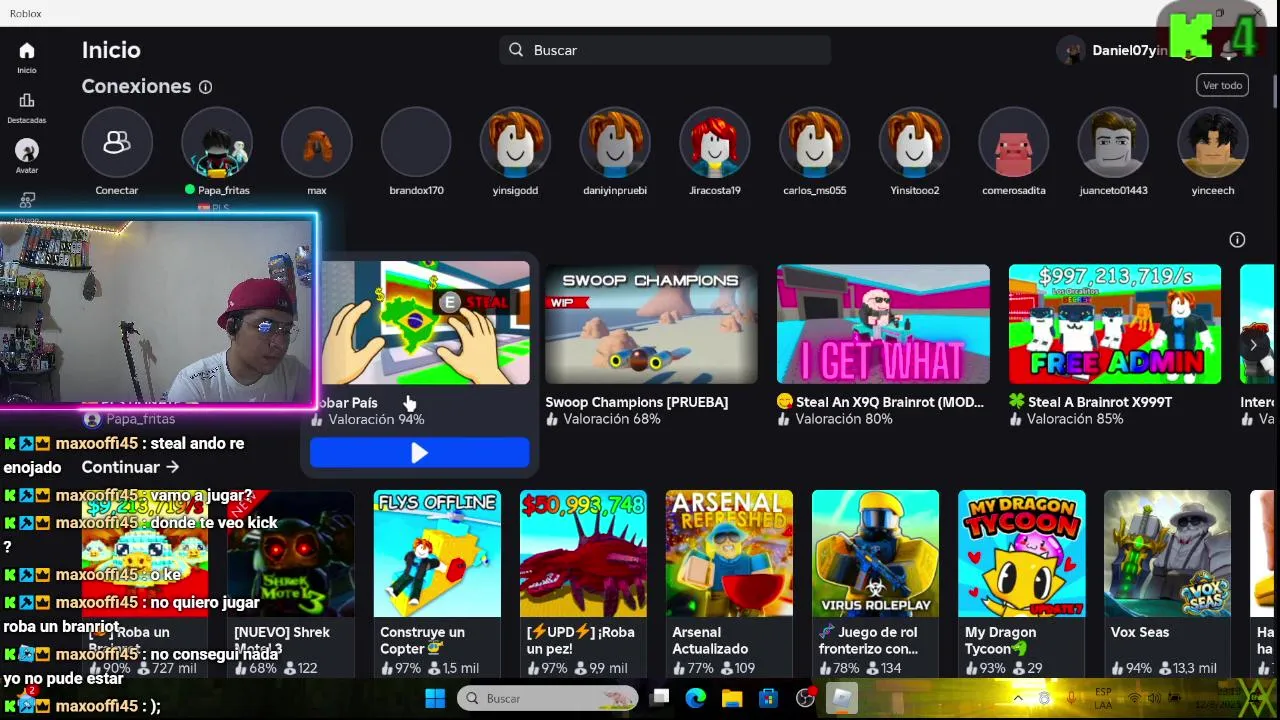
Task: Open max connection avatar
Action: (x=317, y=143)
